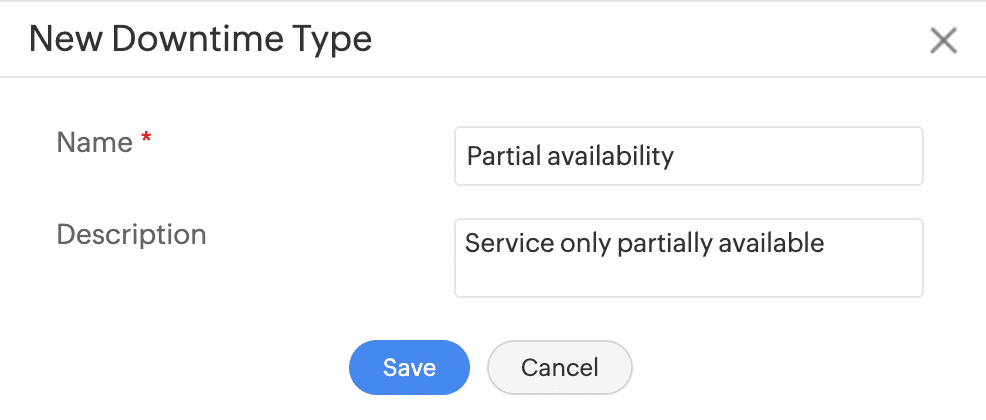Click the word "availability" in Name field
986x420 pixels.
(x=610, y=156)
